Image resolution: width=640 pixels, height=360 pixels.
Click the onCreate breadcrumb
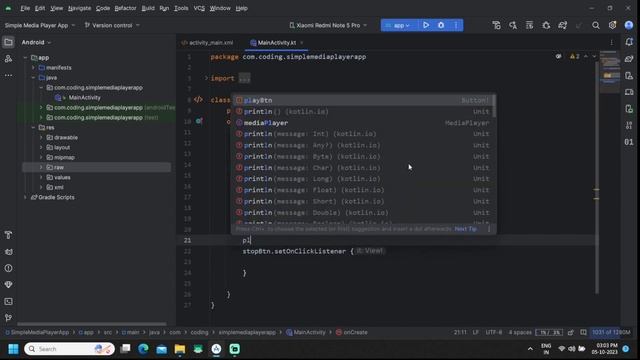click(x=351, y=332)
